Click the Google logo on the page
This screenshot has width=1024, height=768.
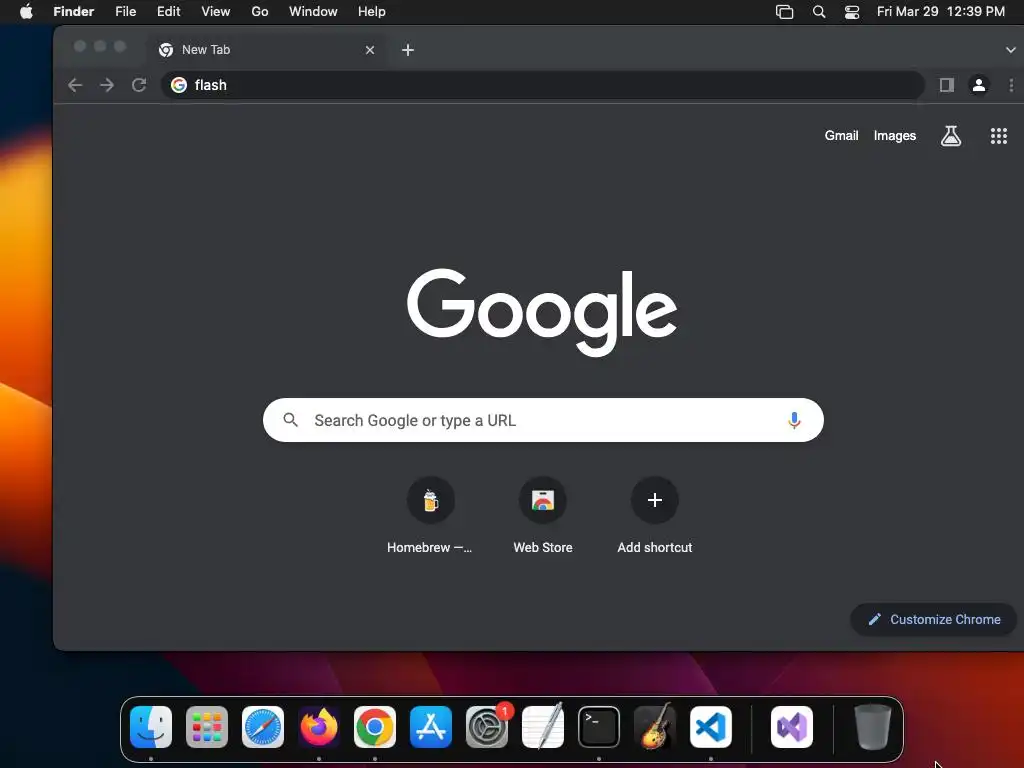pos(542,312)
